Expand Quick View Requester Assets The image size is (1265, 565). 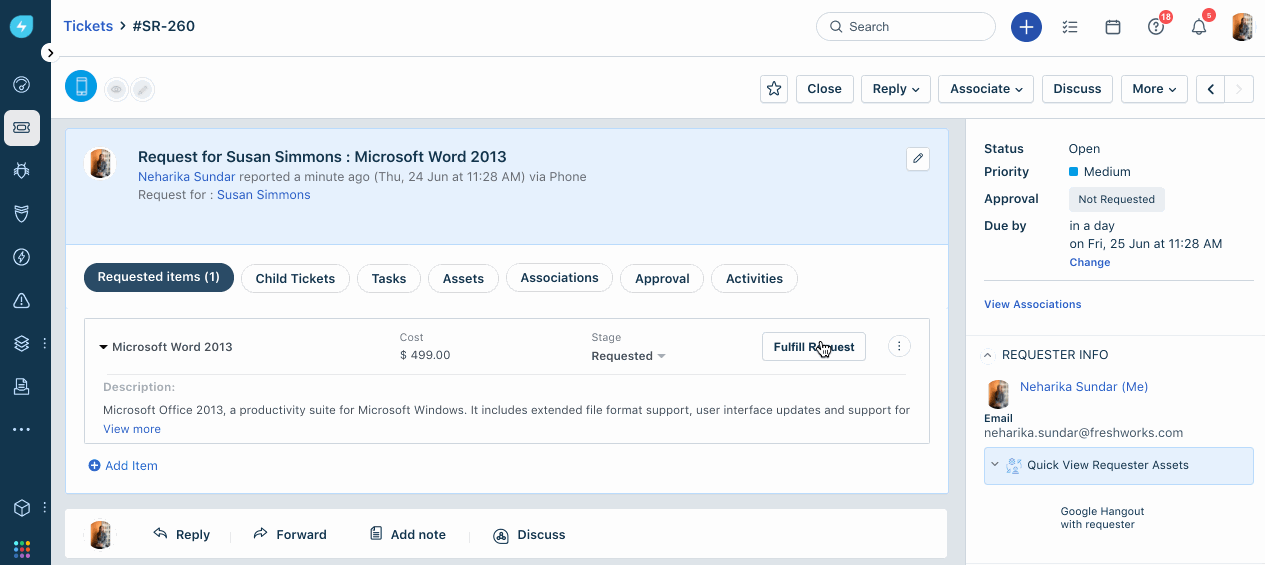coord(1118,466)
